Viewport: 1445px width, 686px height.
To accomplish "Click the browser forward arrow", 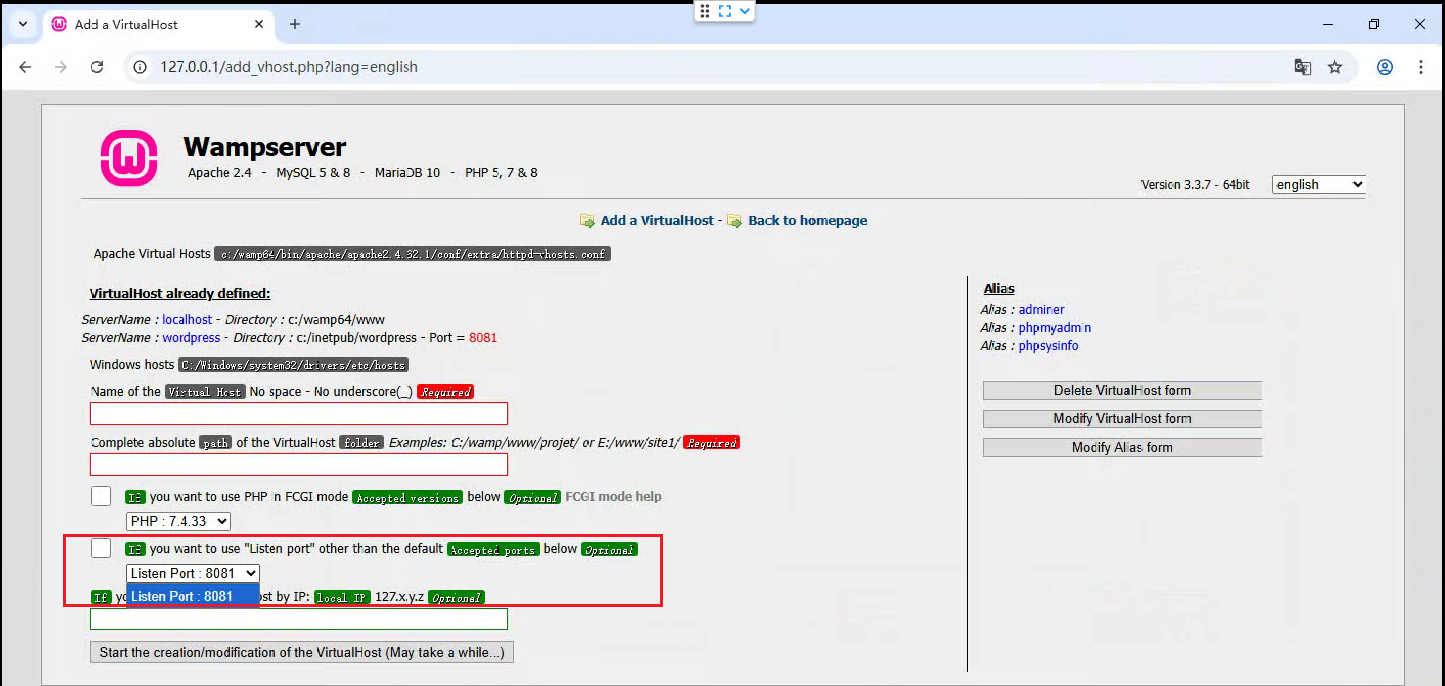I will pos(61,67).
